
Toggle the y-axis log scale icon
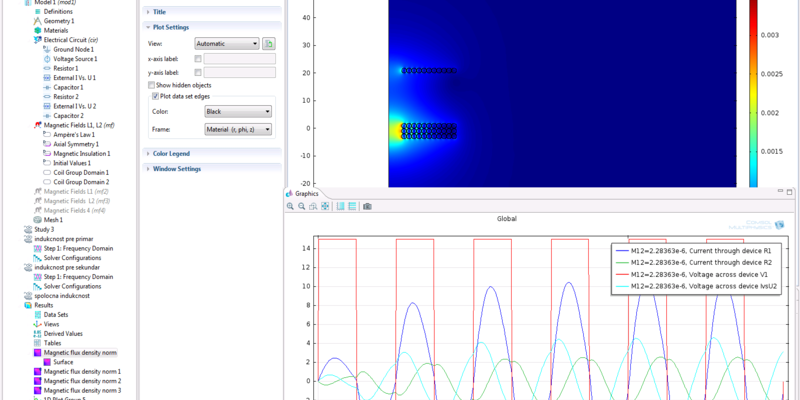pos(352,206)
